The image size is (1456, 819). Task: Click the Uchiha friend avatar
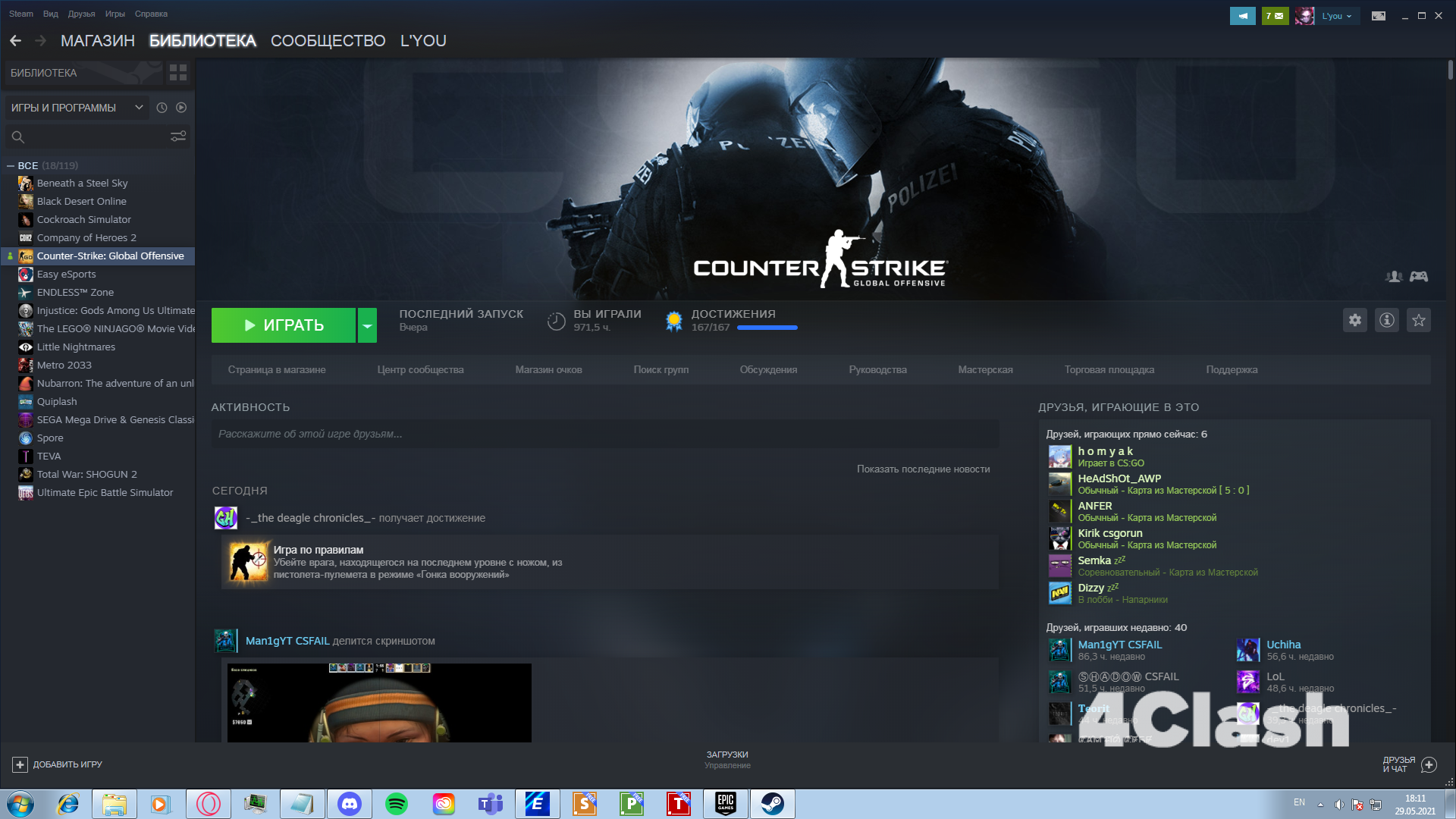(1247, 650)
